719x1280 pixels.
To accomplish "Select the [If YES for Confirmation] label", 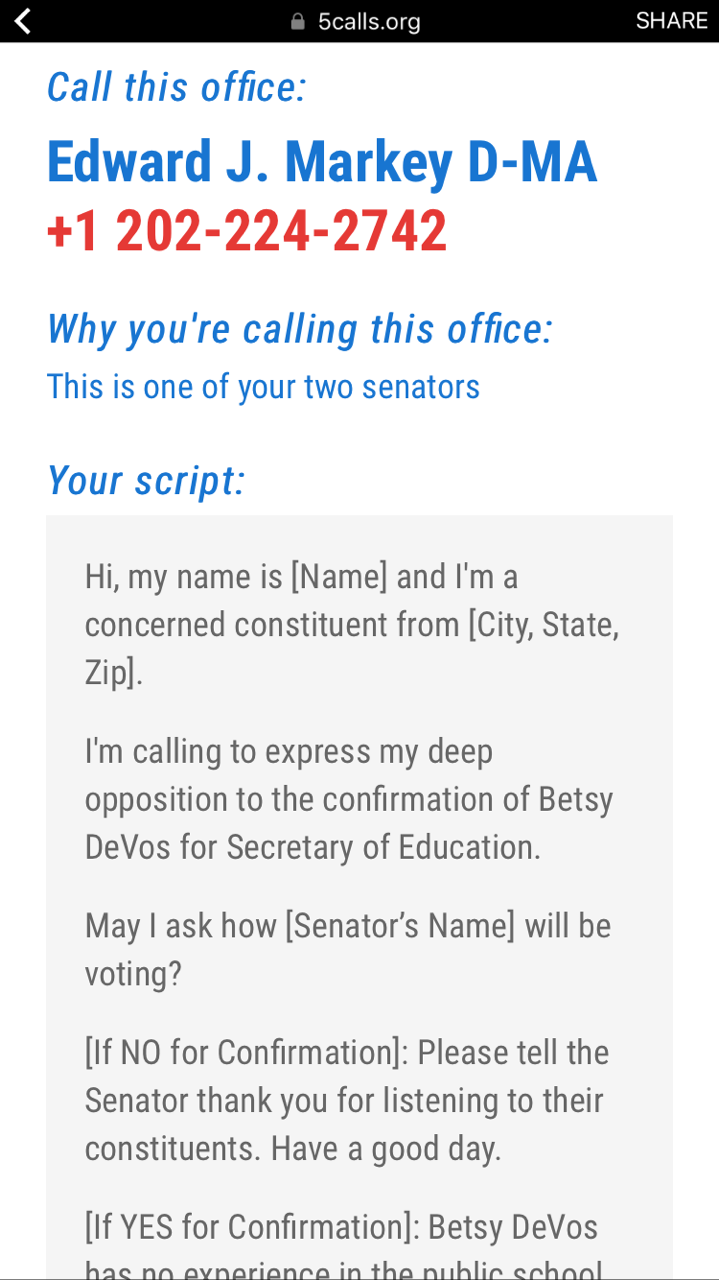I will [250, 1227].
